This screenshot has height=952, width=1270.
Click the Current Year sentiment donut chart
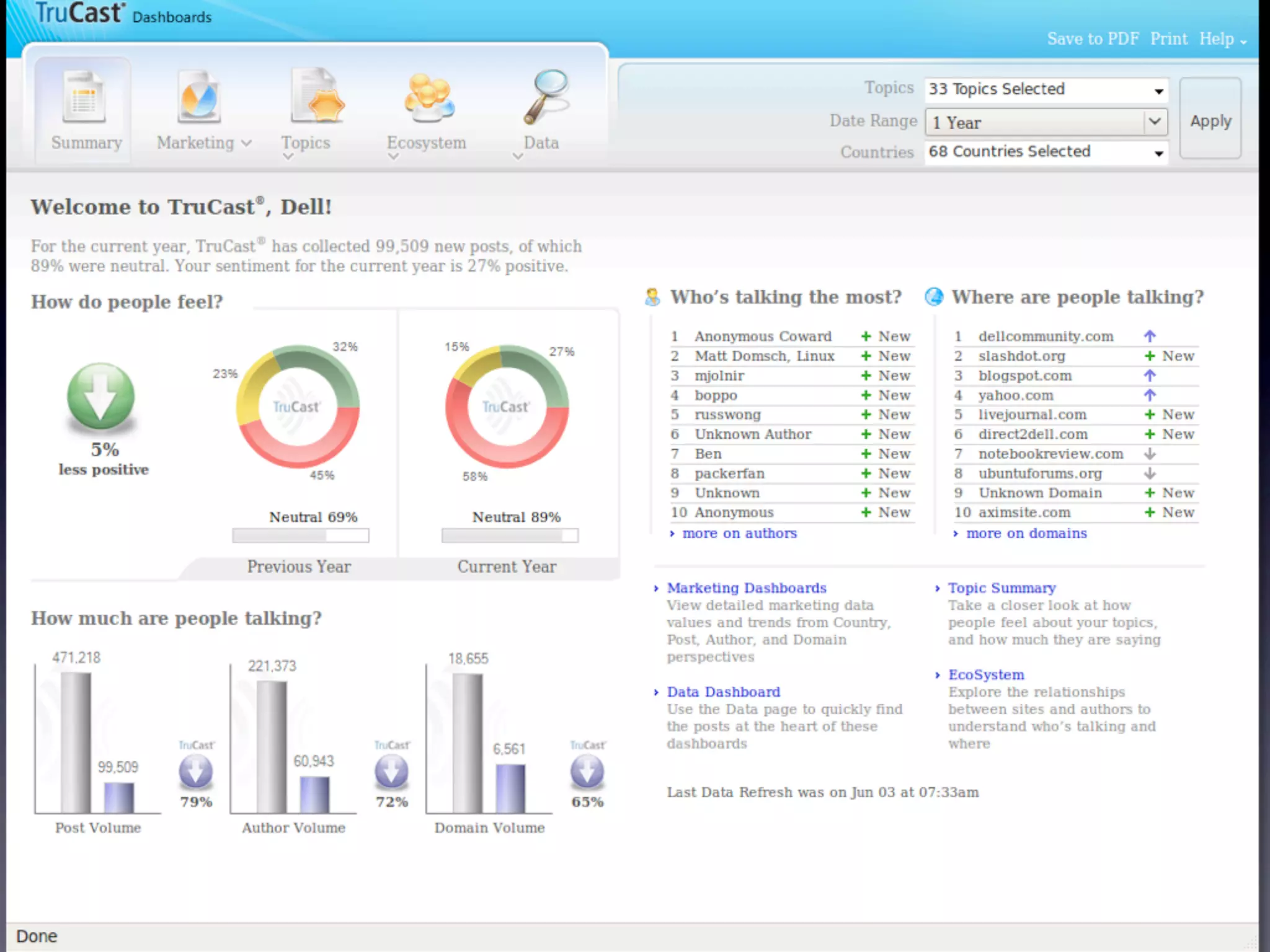[x=507, y=407]
